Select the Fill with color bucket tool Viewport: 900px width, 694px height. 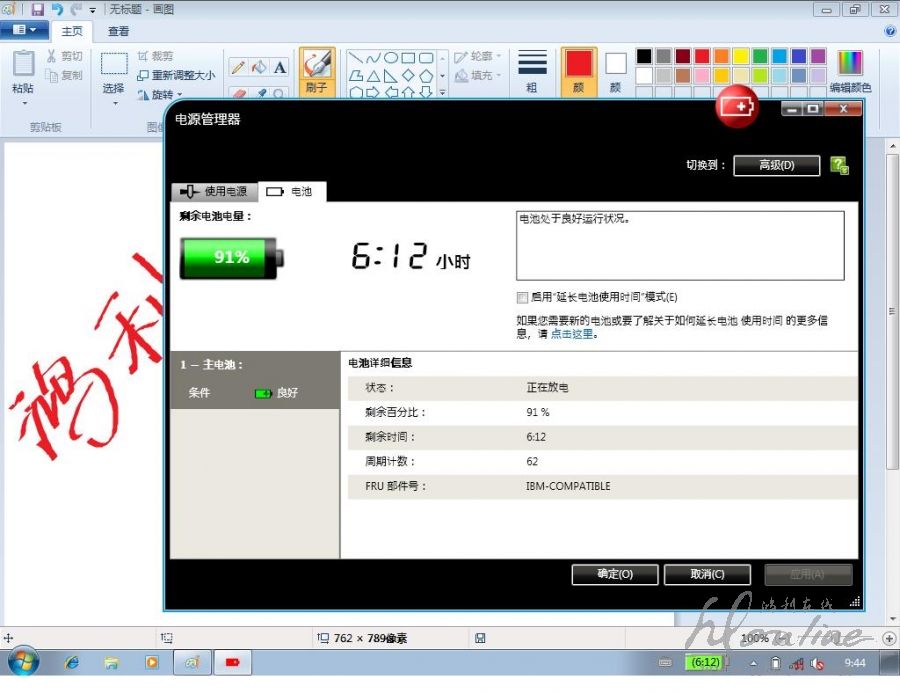(259, 67)
